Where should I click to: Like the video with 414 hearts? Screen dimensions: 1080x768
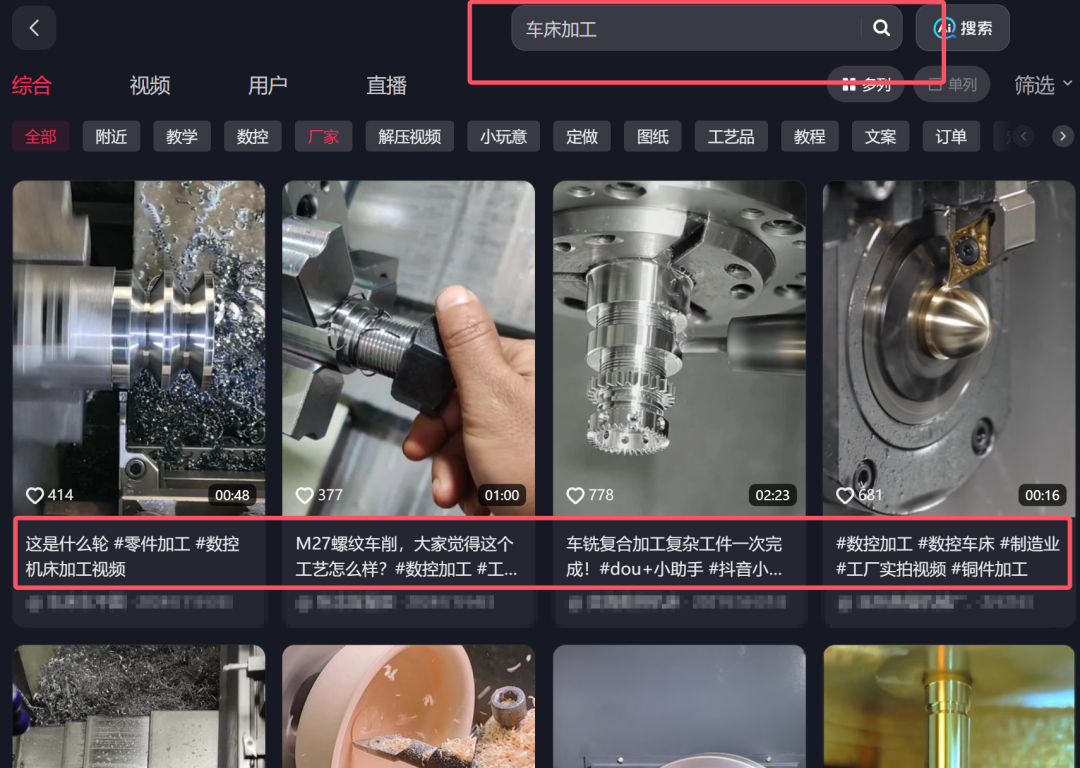(34, 495)
